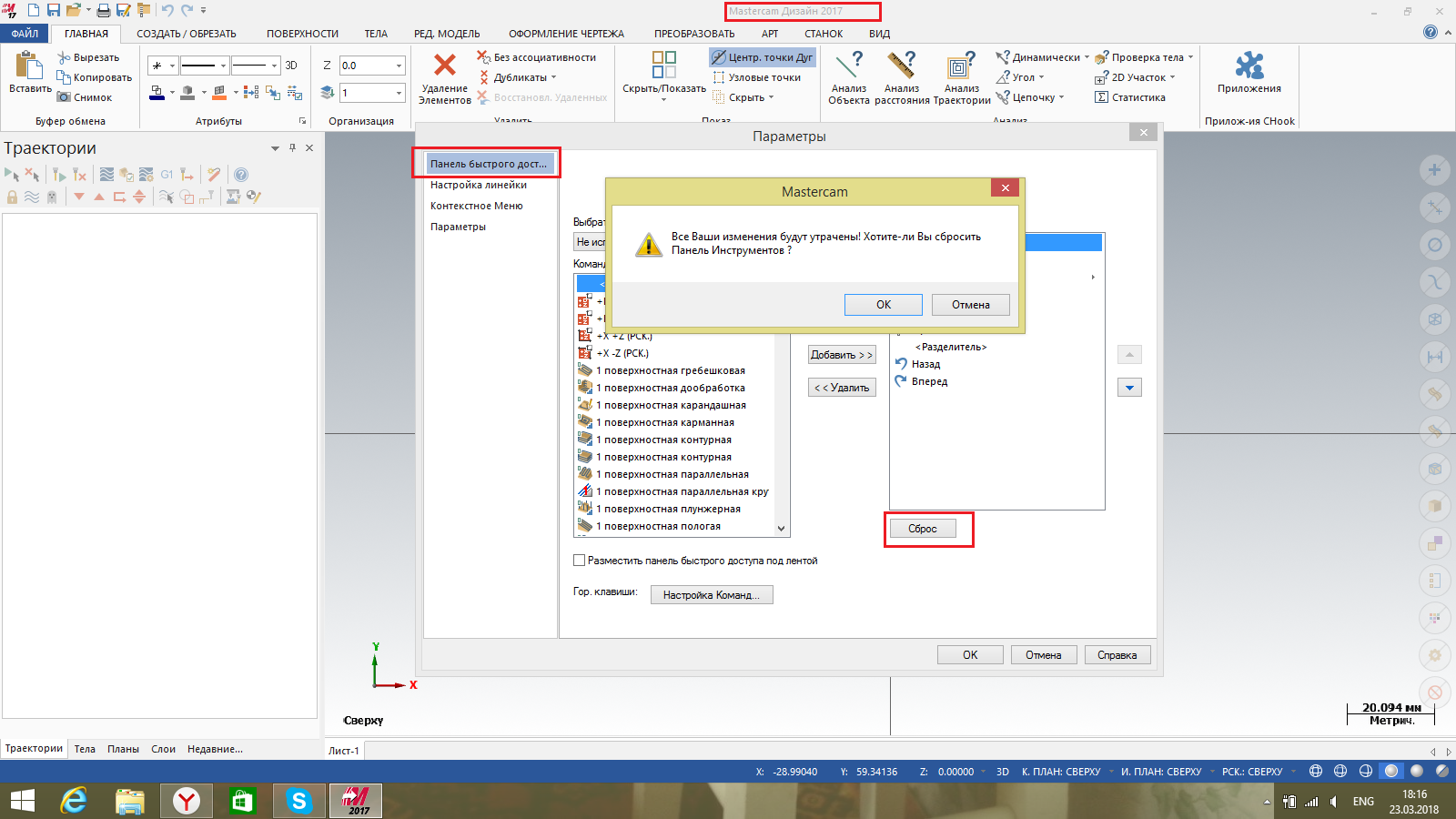Click the << Удалить button

point(842,388)
